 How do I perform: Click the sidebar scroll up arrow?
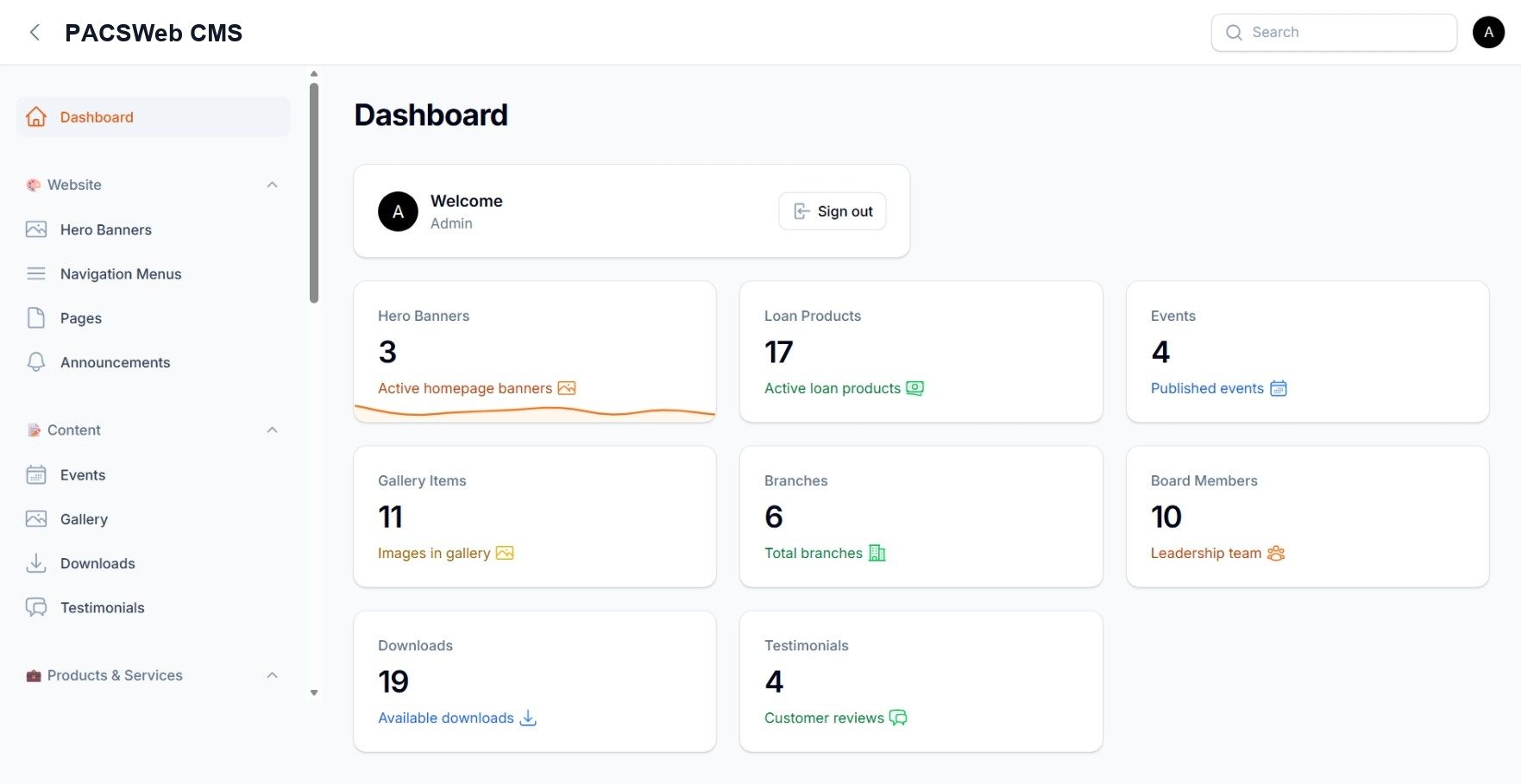point(314,74)
